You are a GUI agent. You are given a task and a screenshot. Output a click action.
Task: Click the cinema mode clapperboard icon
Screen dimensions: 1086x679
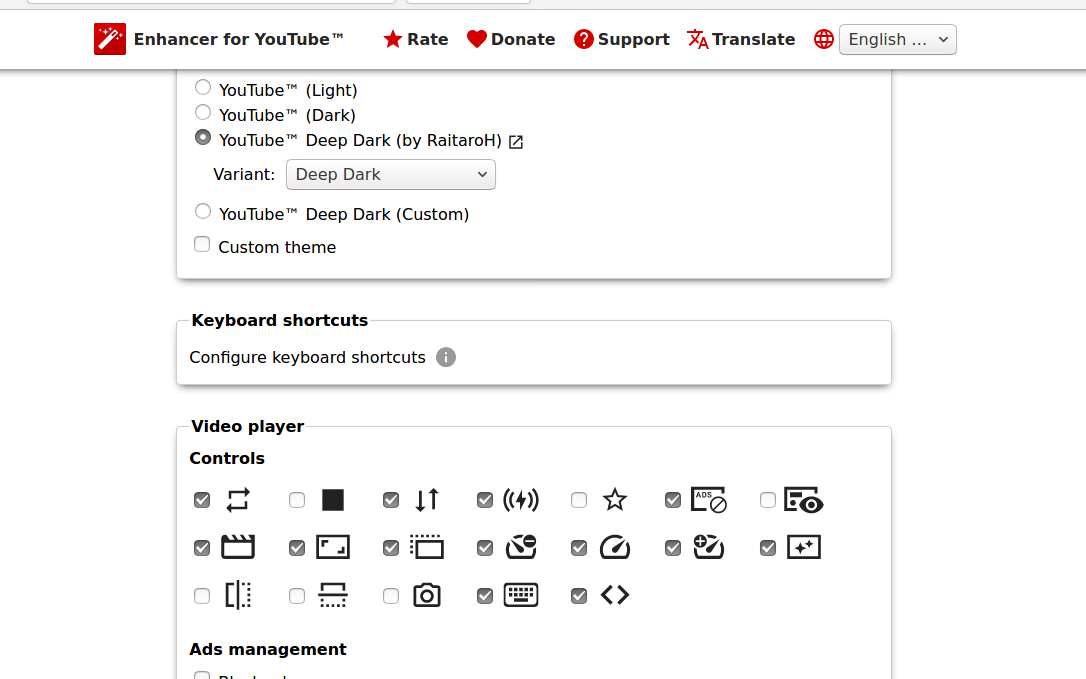point(238,547)
